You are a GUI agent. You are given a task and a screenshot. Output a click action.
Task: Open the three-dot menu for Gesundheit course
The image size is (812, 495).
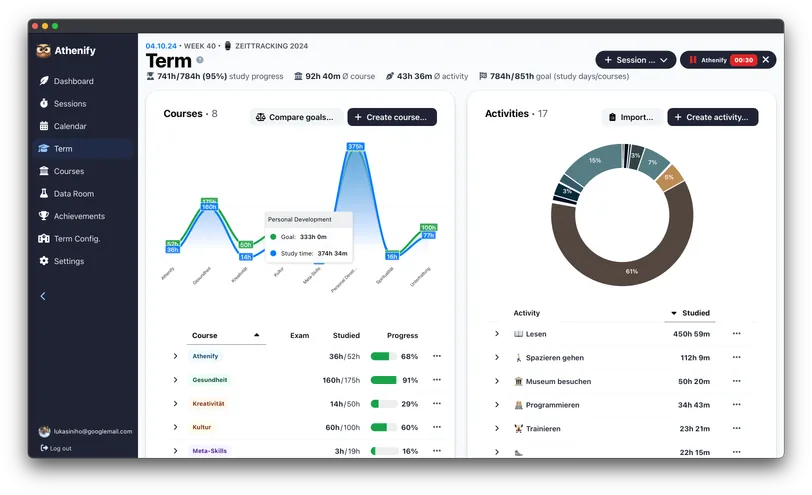coord(436,380)
